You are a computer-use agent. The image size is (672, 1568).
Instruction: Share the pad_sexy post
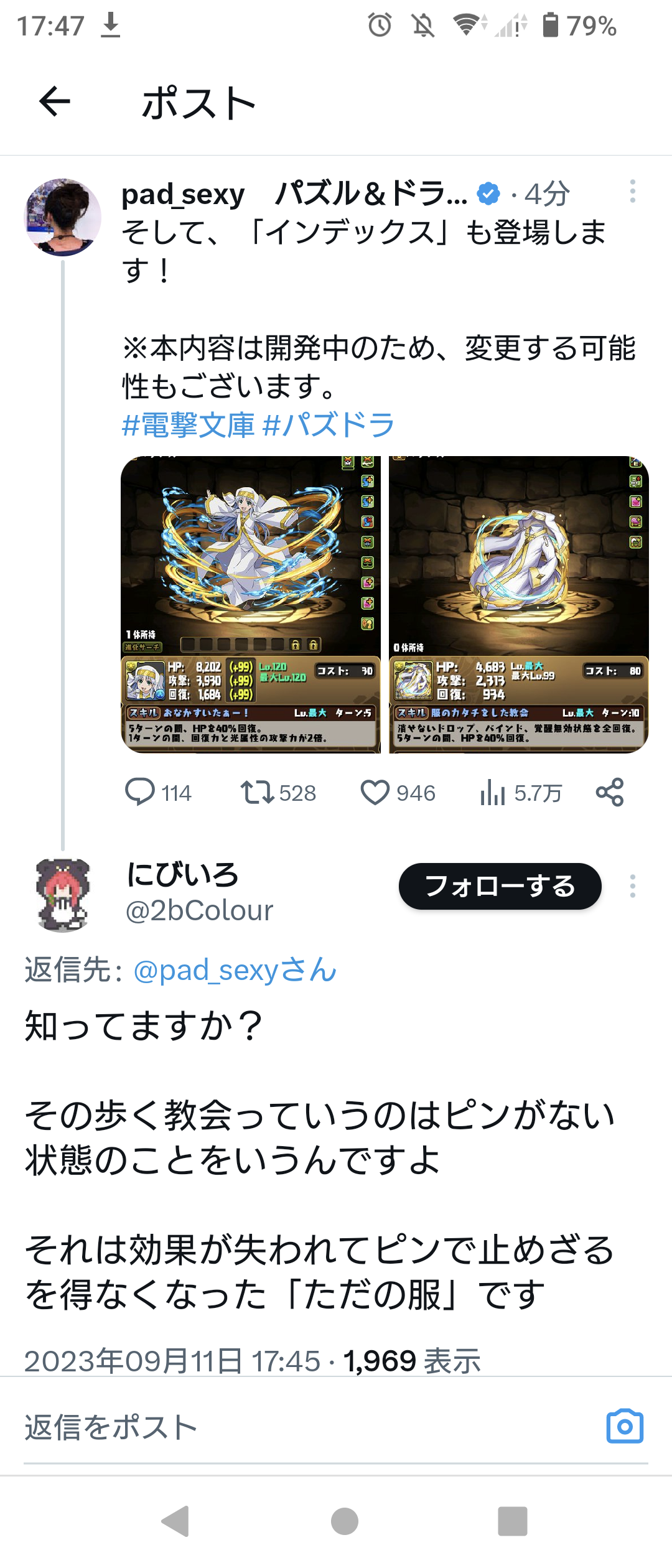tap(610, 792)
